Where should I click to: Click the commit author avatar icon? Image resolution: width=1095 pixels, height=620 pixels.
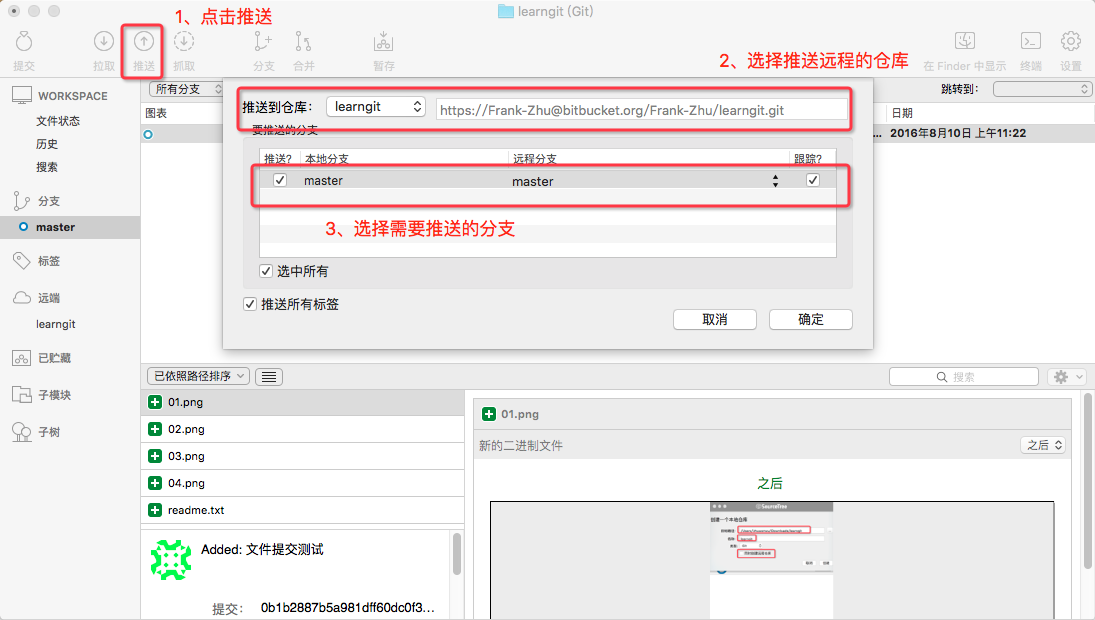tap(171, 560)
